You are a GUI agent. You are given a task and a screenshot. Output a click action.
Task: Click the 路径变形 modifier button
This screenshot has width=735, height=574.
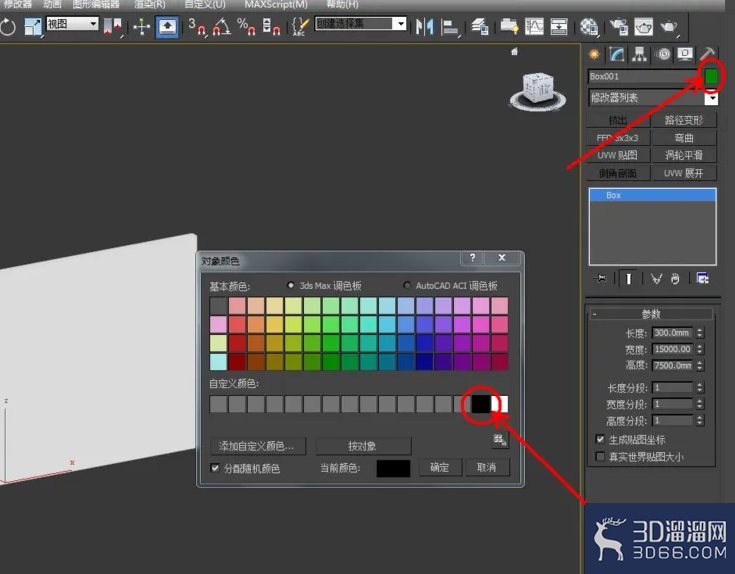click(684, 120)
